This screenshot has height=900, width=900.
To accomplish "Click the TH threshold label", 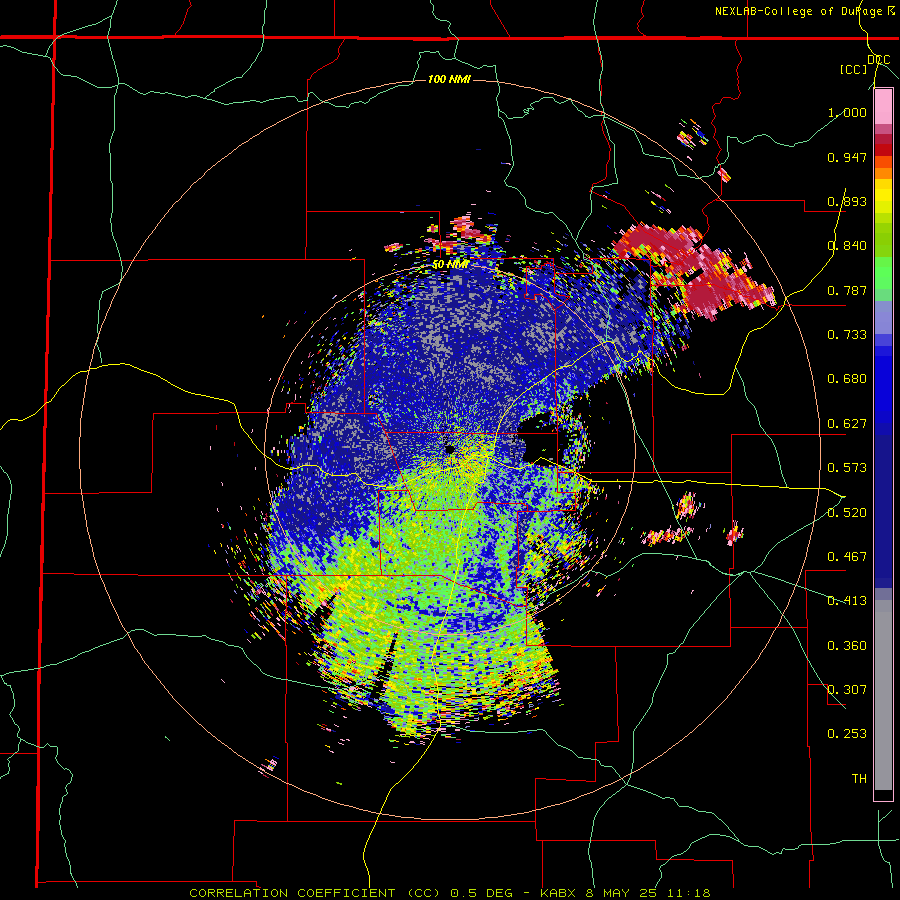I will (859, 779).
